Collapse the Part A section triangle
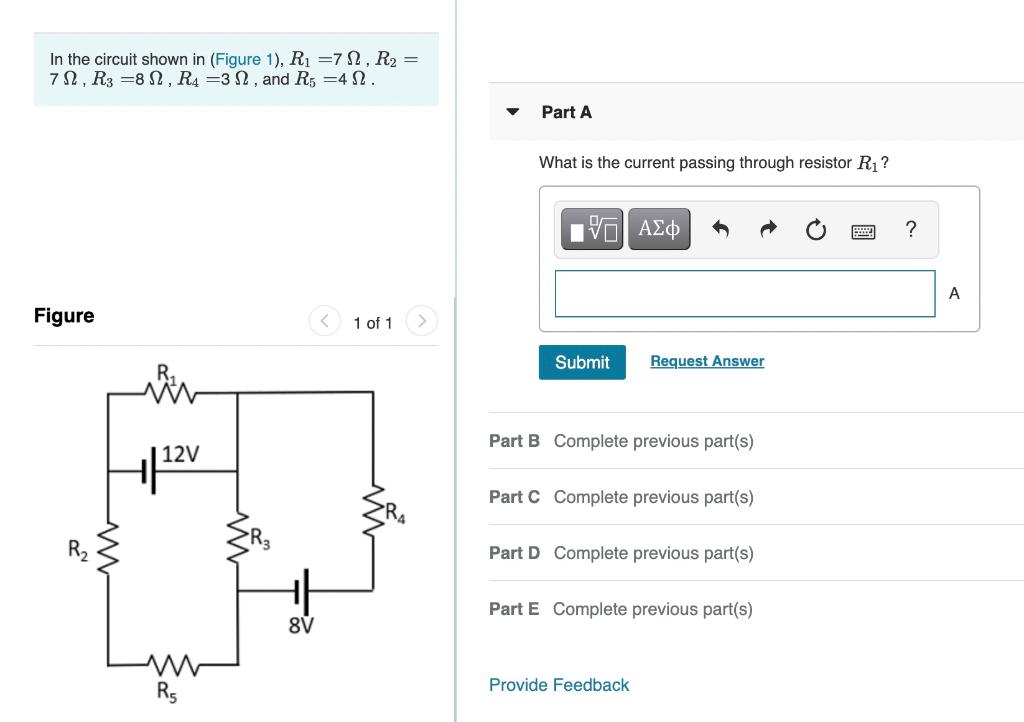Image resolution: width=1024 pixels, height=722 pixels. click(511, 113)
